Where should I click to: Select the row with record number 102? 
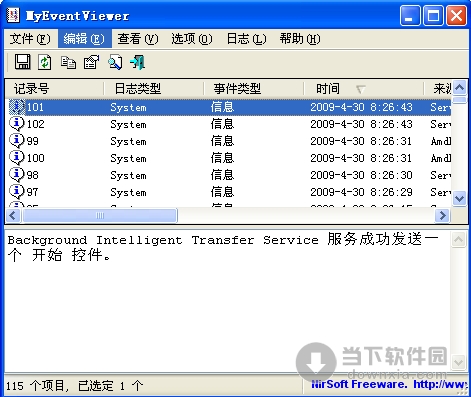(x=228, y=124)
